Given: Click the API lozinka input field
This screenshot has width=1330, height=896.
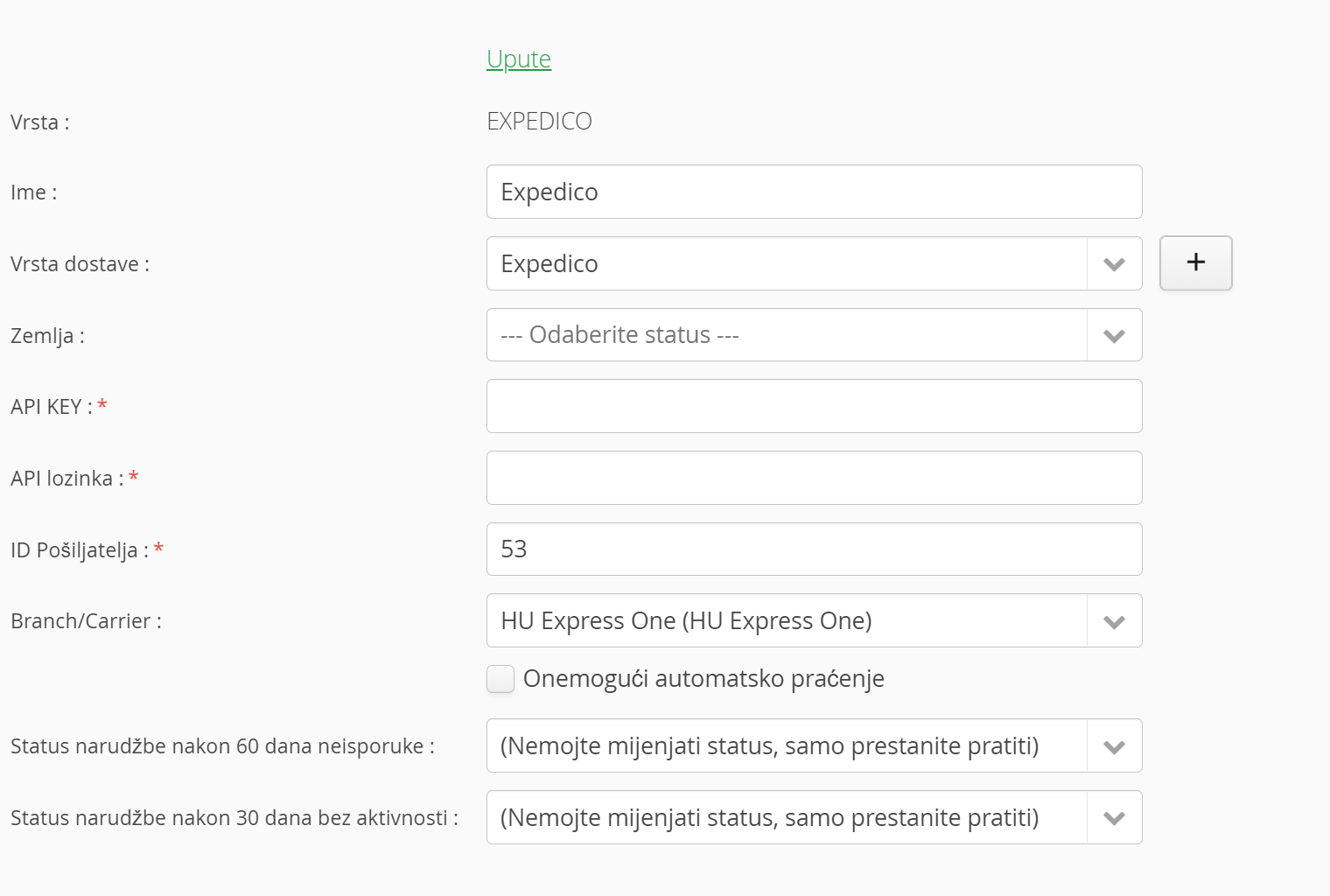Looking at the screenshot, I should coord(814,478).
